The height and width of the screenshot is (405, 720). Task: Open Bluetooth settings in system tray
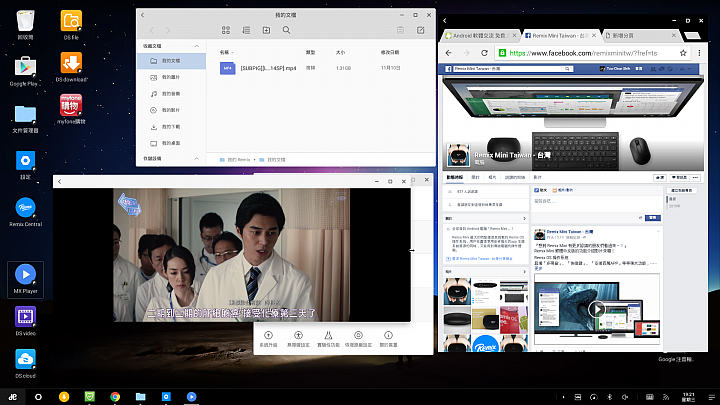click(610, 397)
